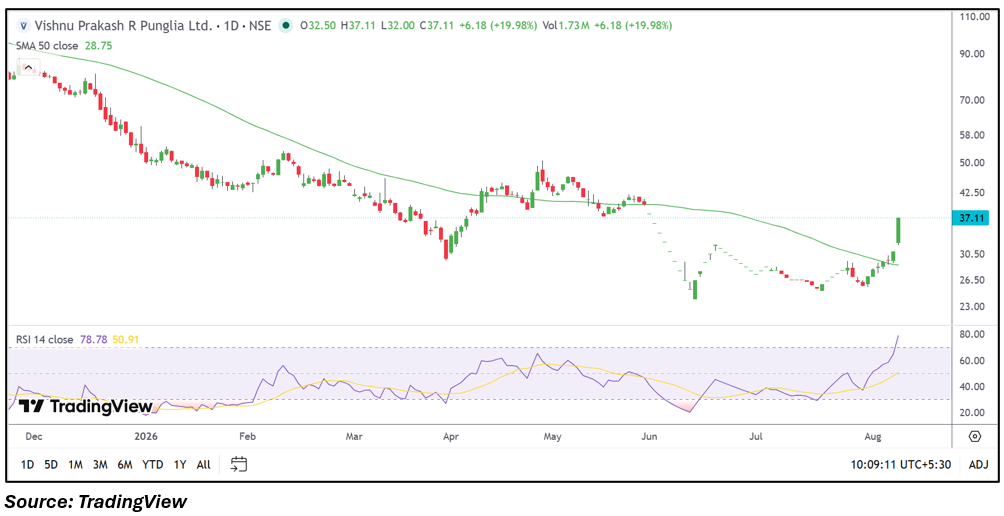Image resolution: width=1004 pixels, height=516 pixels.
Task: Select the 5D time range
Action: coord(51,465)
